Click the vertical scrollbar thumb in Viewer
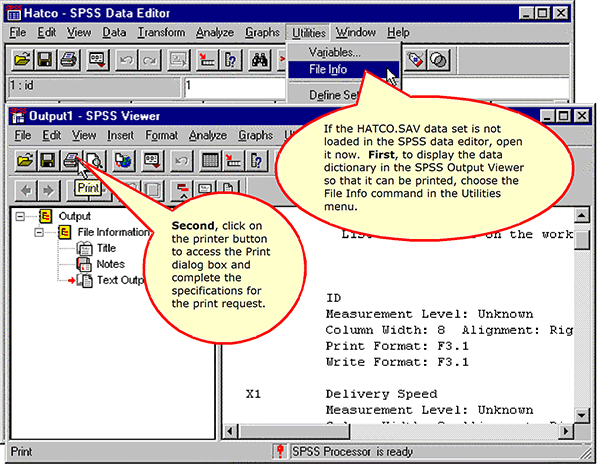Viewport: 600px width, 466px height. pos(581,239)
